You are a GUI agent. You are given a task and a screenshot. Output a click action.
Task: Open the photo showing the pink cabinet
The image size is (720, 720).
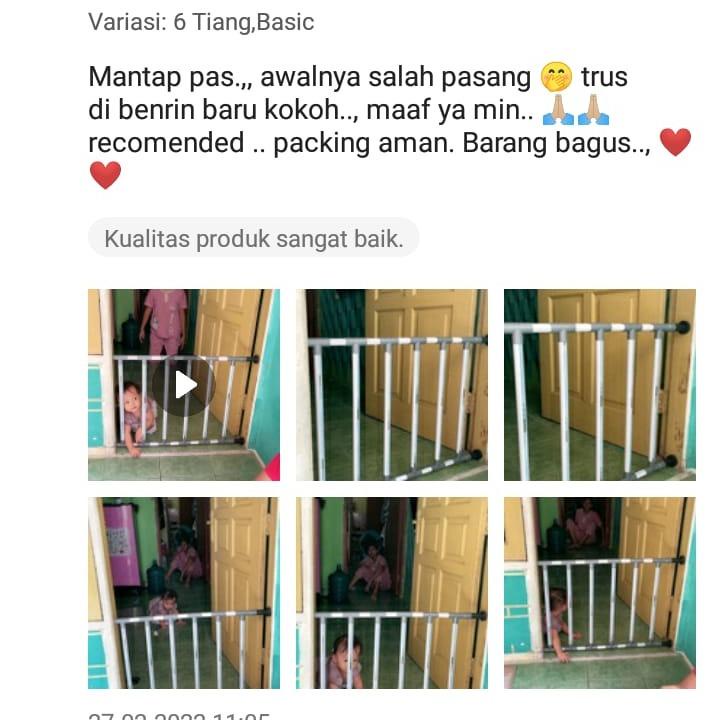click(184, 593)
